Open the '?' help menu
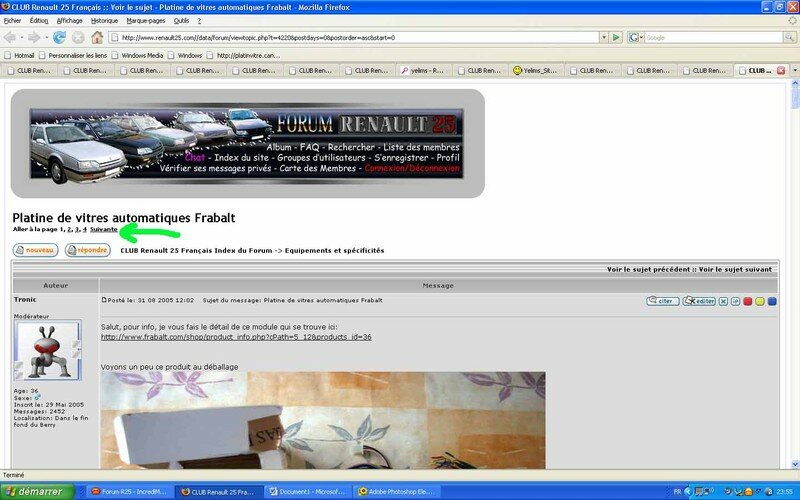800x500 pixels. point(199,21)
